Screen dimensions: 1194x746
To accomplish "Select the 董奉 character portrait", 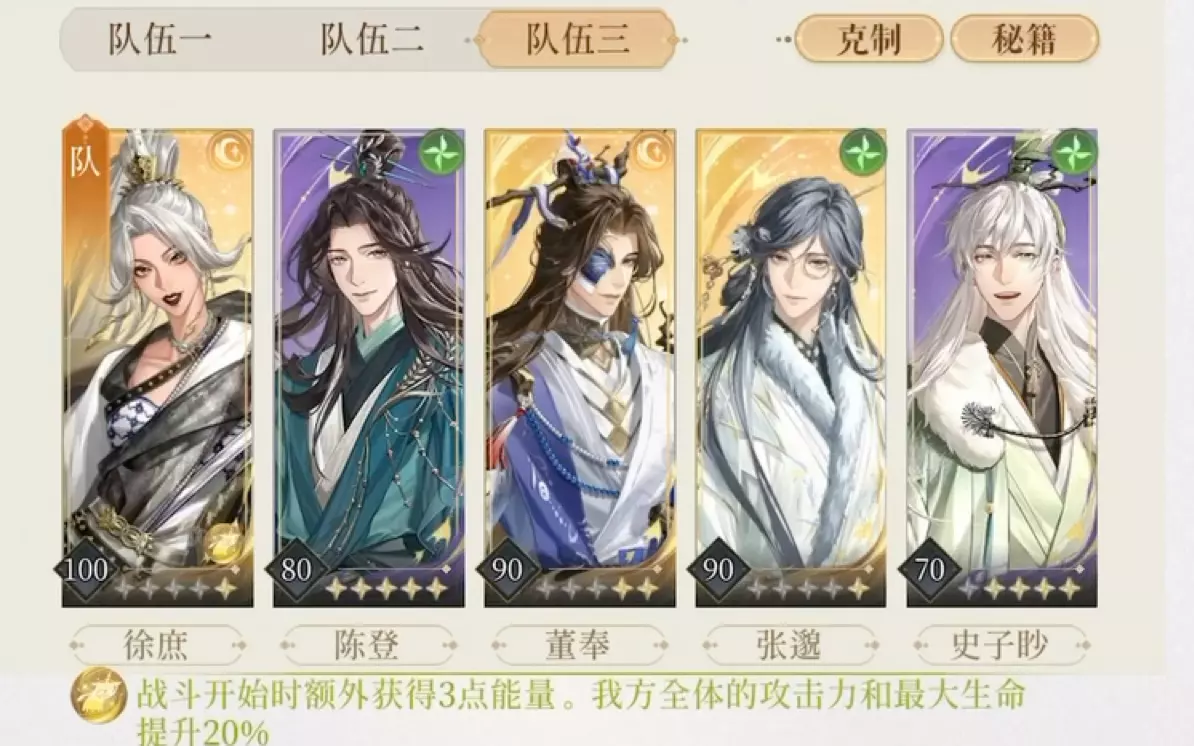I will [x=580, y=368].
